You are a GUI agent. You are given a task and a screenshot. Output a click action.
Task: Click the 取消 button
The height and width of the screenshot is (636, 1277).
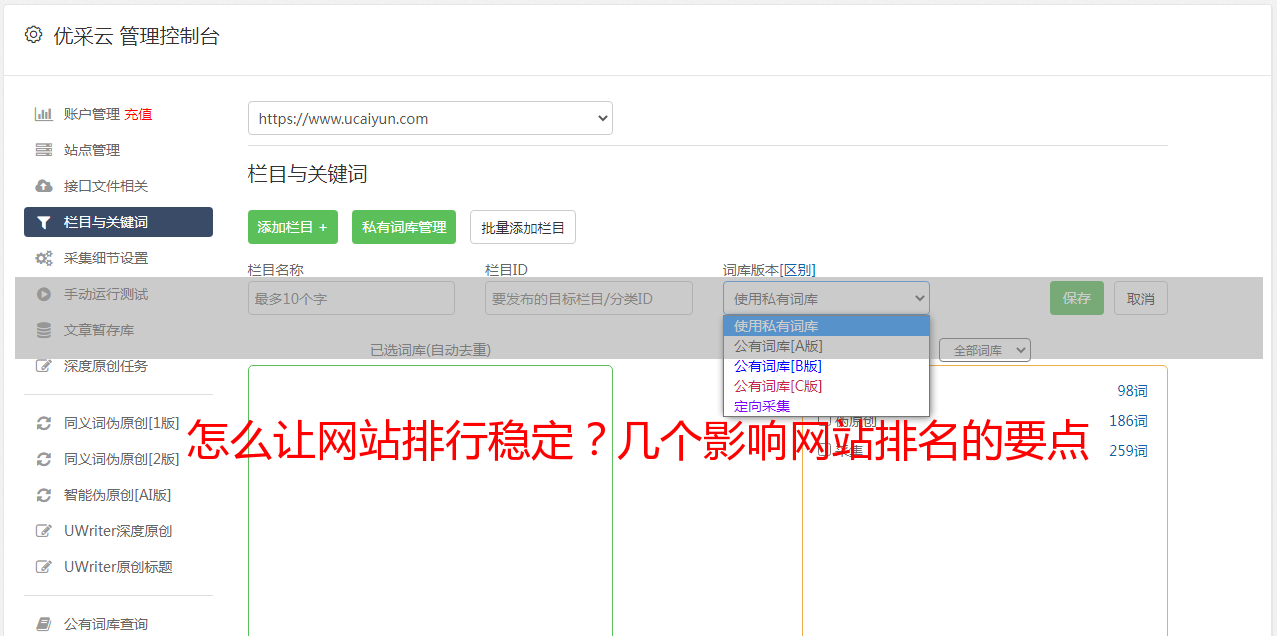click(1141, 298)
